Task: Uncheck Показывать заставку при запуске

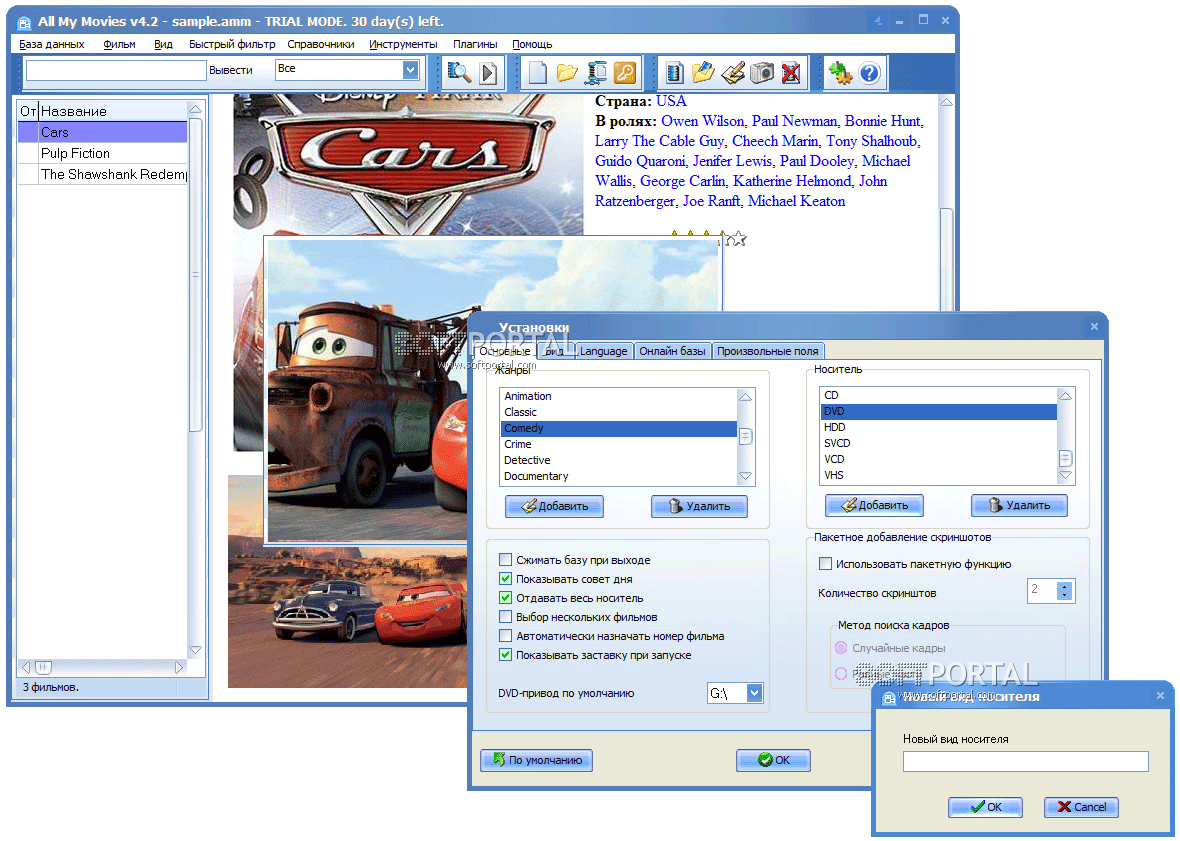Action: tap(506, 655)
